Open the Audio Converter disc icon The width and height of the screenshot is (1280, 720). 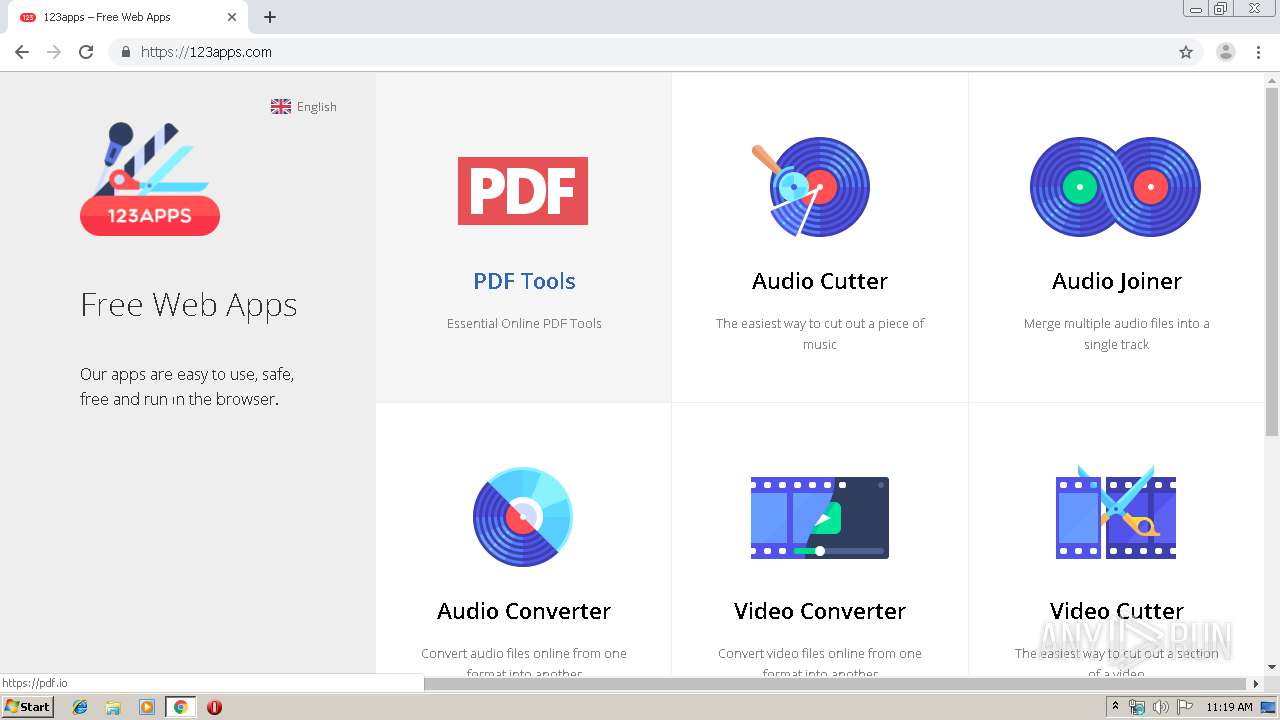point(523,517)
